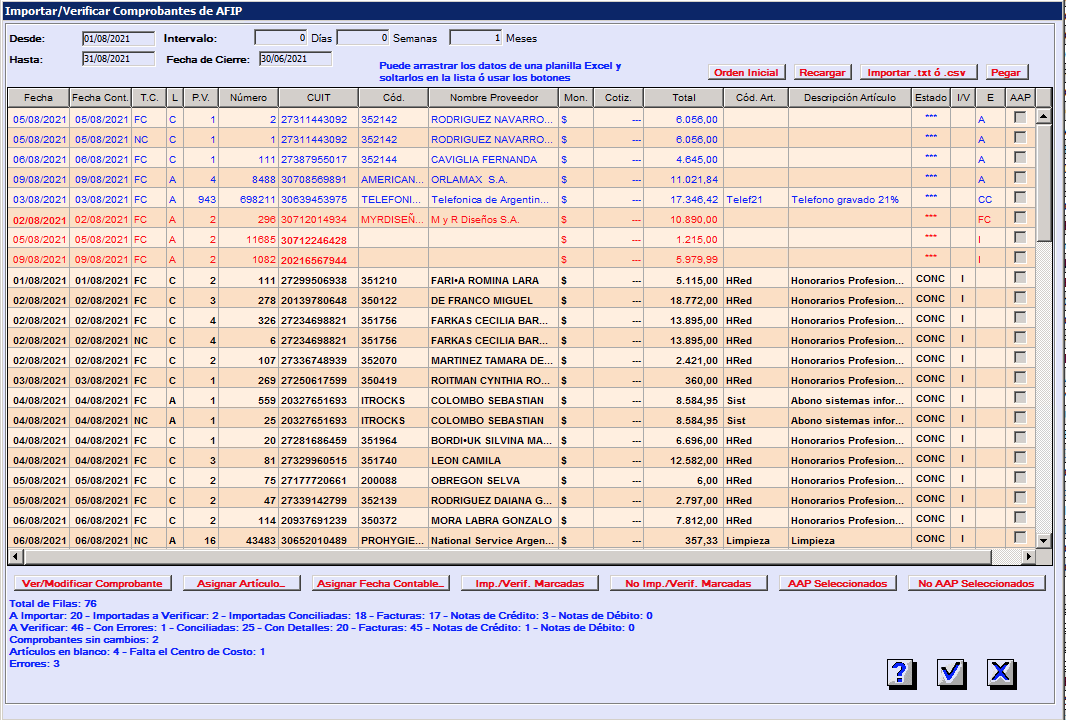Open Ver/Modificar Comprobante
This screenshot has height=720, width=1066.
pyautogui.click(x=92, y=583)
